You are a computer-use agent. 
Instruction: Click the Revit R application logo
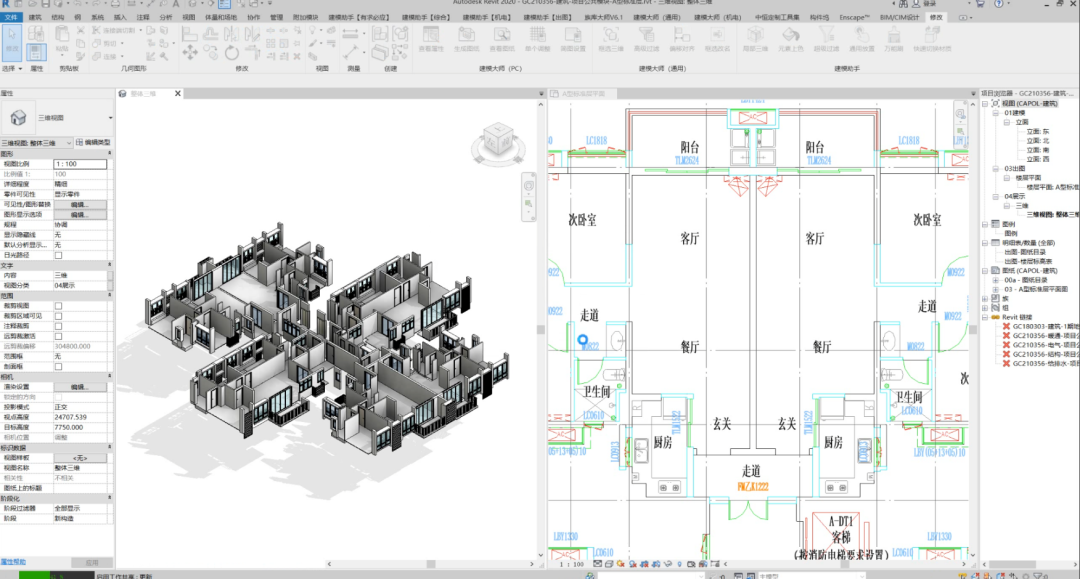[x=7, y=3]
